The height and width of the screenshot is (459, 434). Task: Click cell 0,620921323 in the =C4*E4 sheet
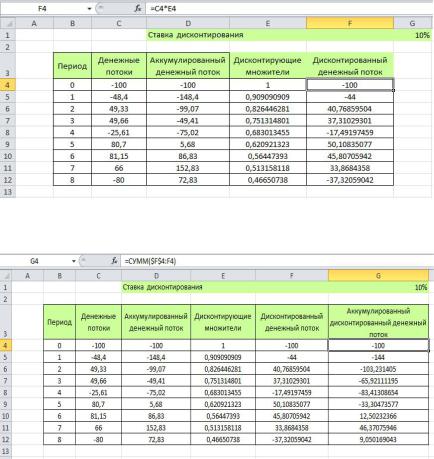pyautogui.click(x=268, y=144)
